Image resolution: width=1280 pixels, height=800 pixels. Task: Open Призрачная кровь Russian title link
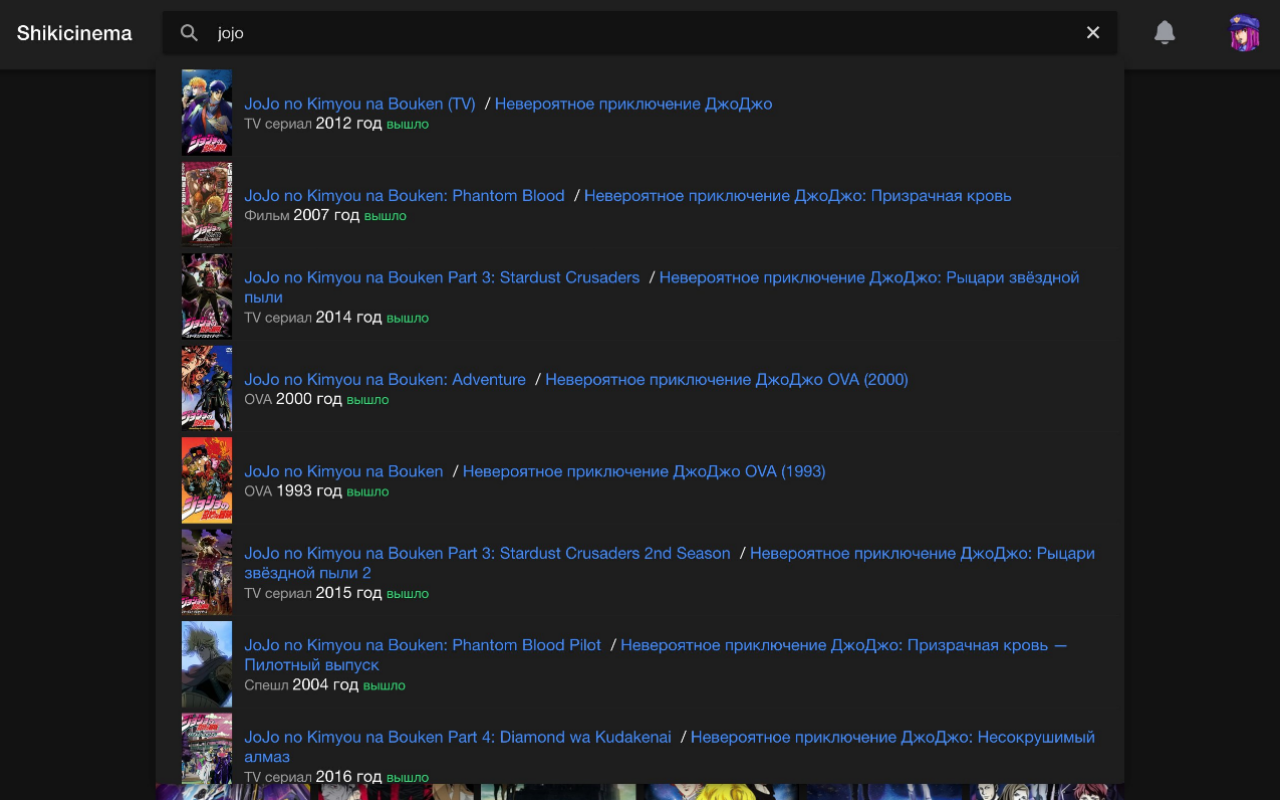coord(798,196)
